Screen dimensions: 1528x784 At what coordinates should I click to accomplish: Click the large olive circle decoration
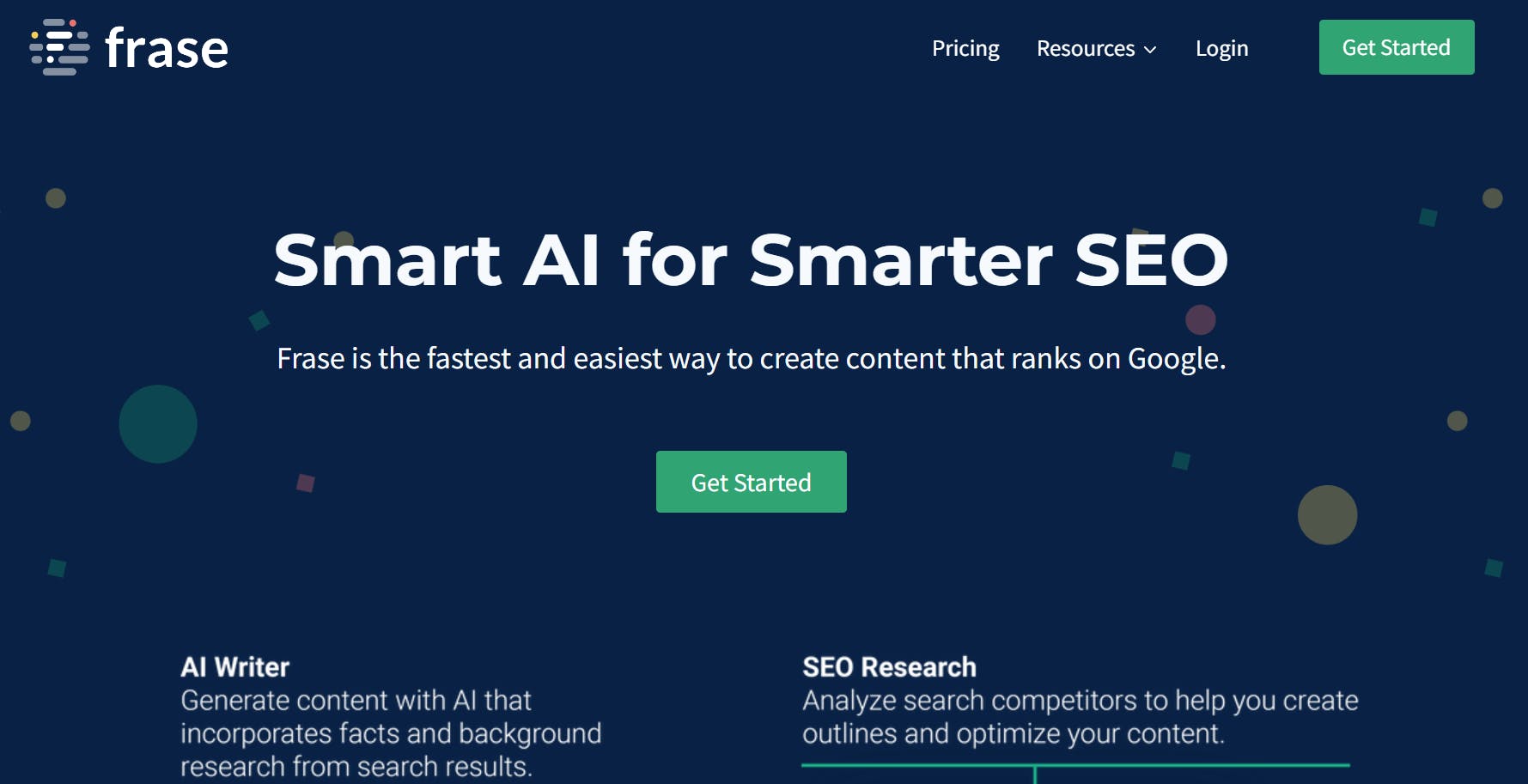(1327, 515)
